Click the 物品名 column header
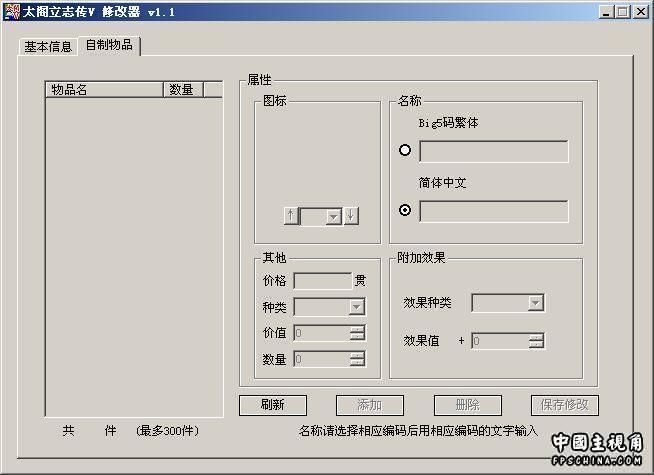 tap(104, 89)
